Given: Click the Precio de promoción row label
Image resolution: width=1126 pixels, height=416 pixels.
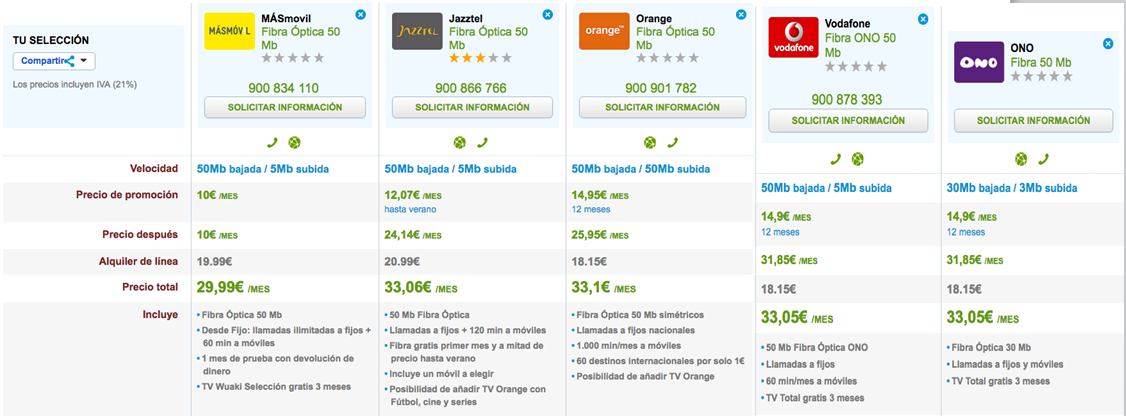Looking at the screenshot, I should pos(127,195).
